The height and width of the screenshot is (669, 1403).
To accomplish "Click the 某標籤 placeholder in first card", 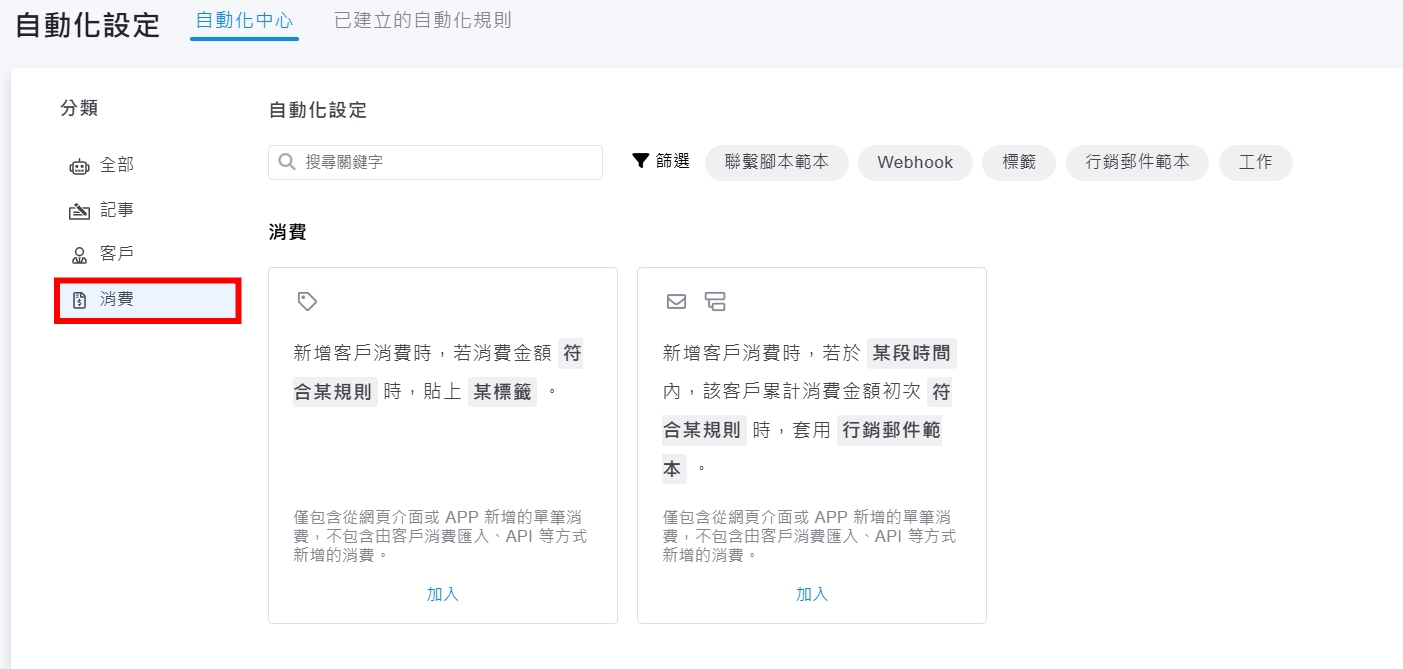I will (502, 392).
